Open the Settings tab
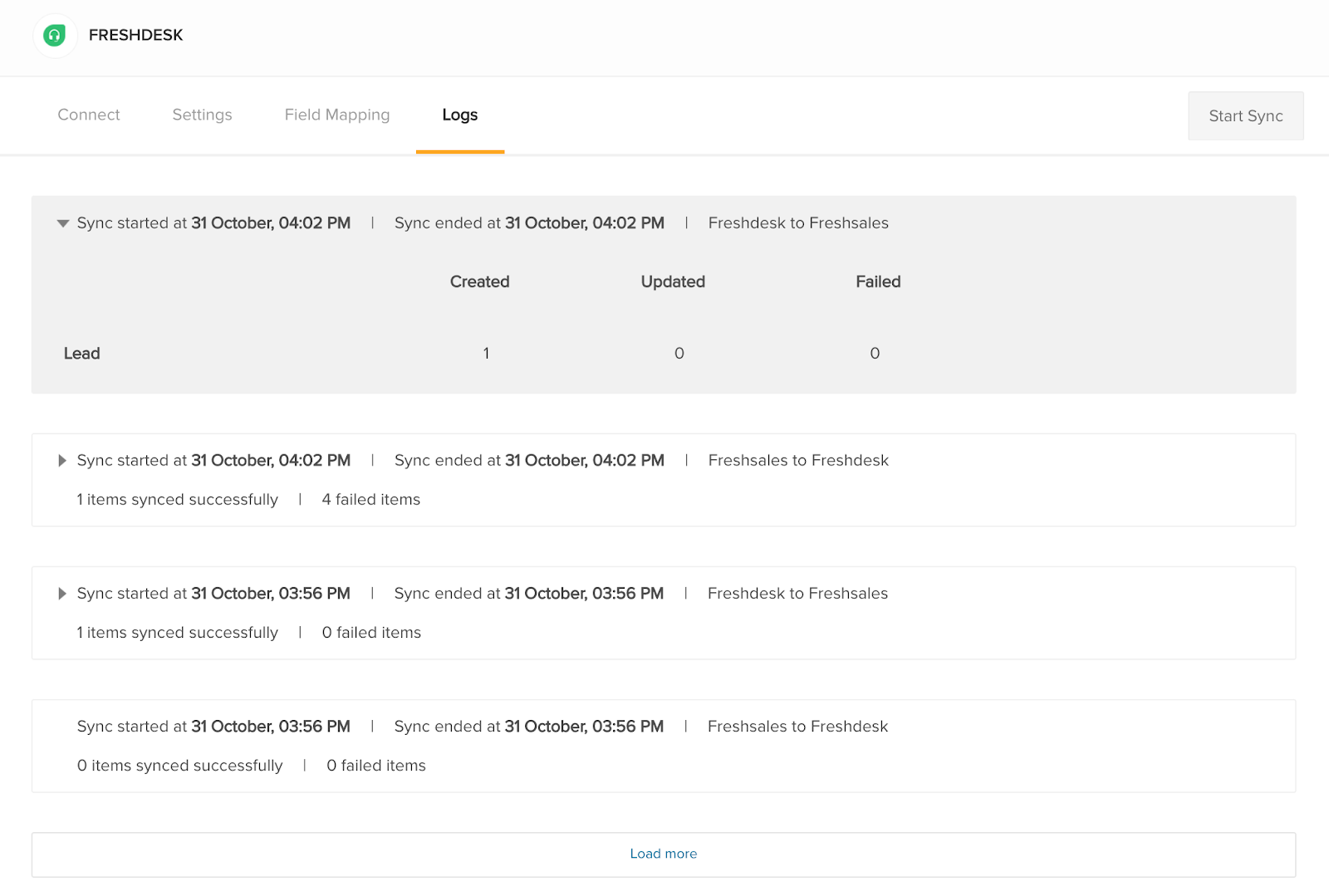 pyautogui.click(x=202, y=115)
